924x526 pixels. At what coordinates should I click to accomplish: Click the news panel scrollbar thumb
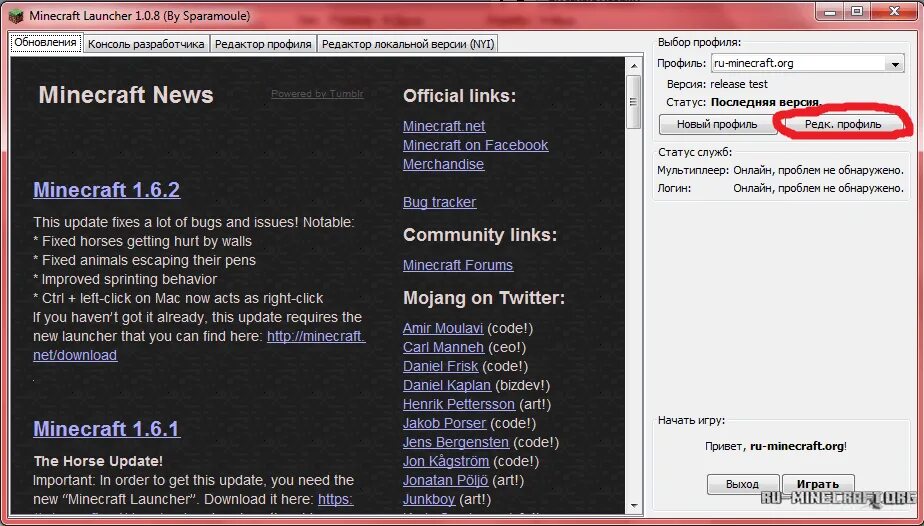(x=634, y=101)
